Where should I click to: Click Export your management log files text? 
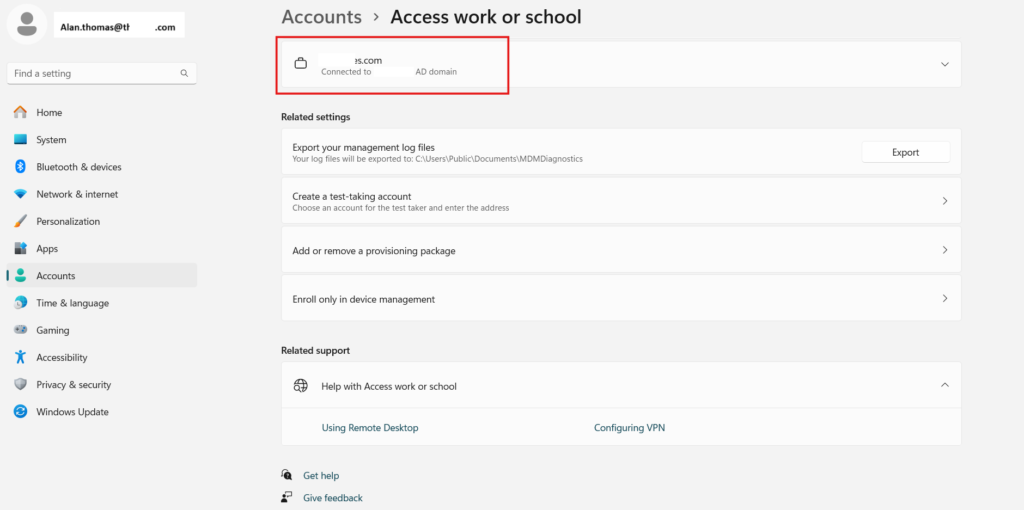[364, 148]
